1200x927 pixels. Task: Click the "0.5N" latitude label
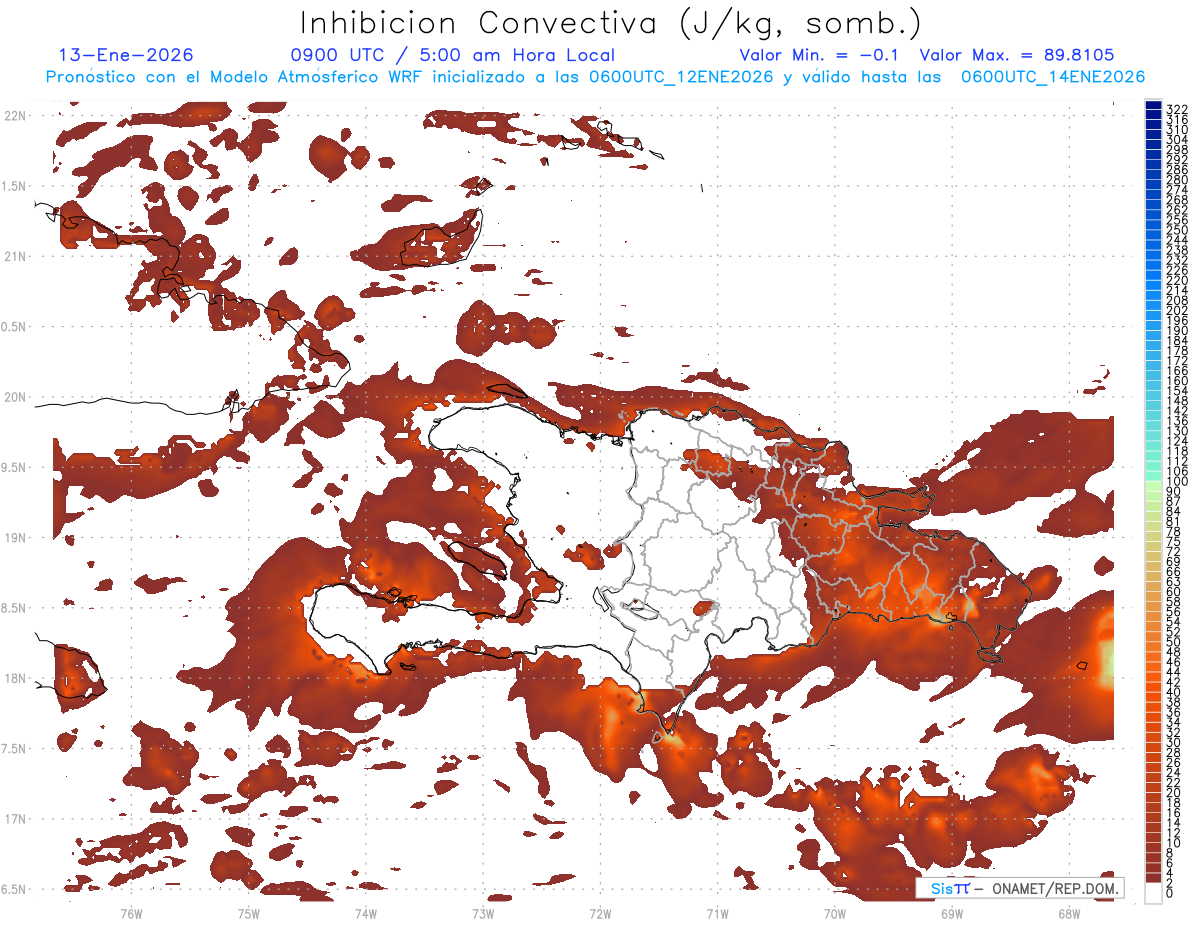(x=14, y=327)
